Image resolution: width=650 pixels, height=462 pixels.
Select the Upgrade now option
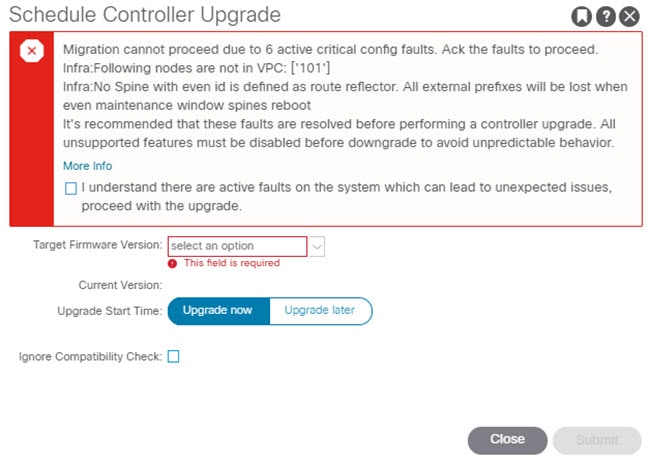coord(218,311)
